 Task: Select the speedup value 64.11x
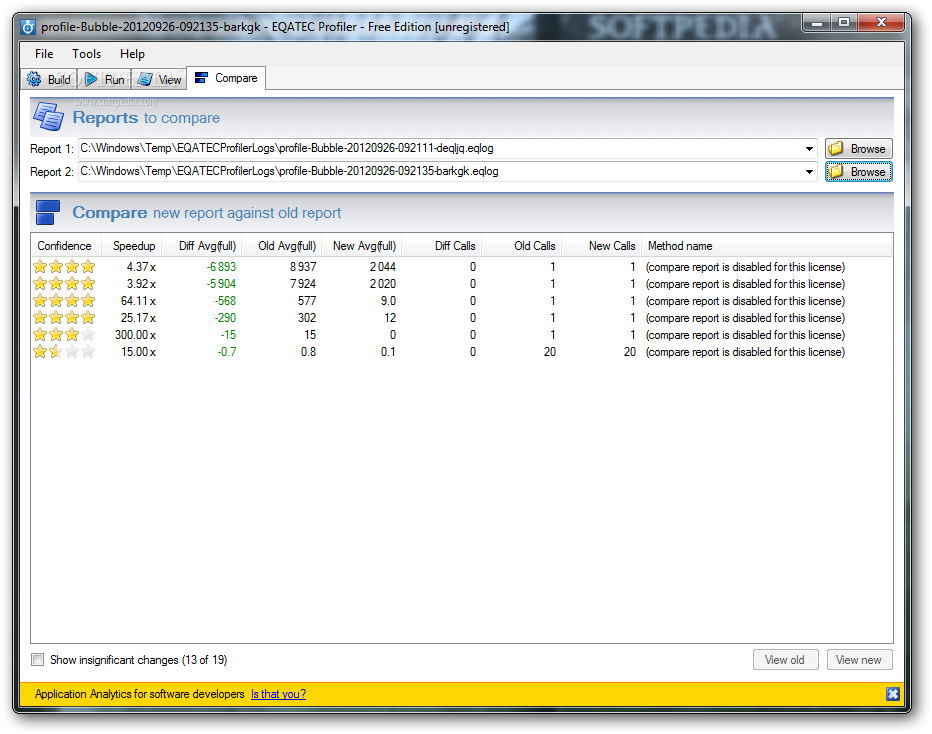[138, 301]
